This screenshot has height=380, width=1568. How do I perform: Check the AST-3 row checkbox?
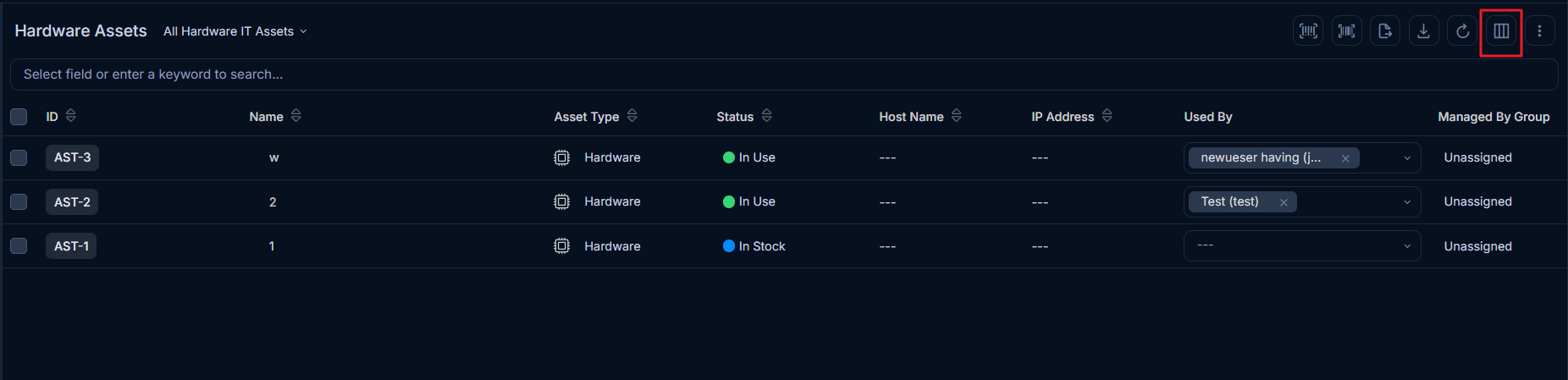tap(19, 157)
